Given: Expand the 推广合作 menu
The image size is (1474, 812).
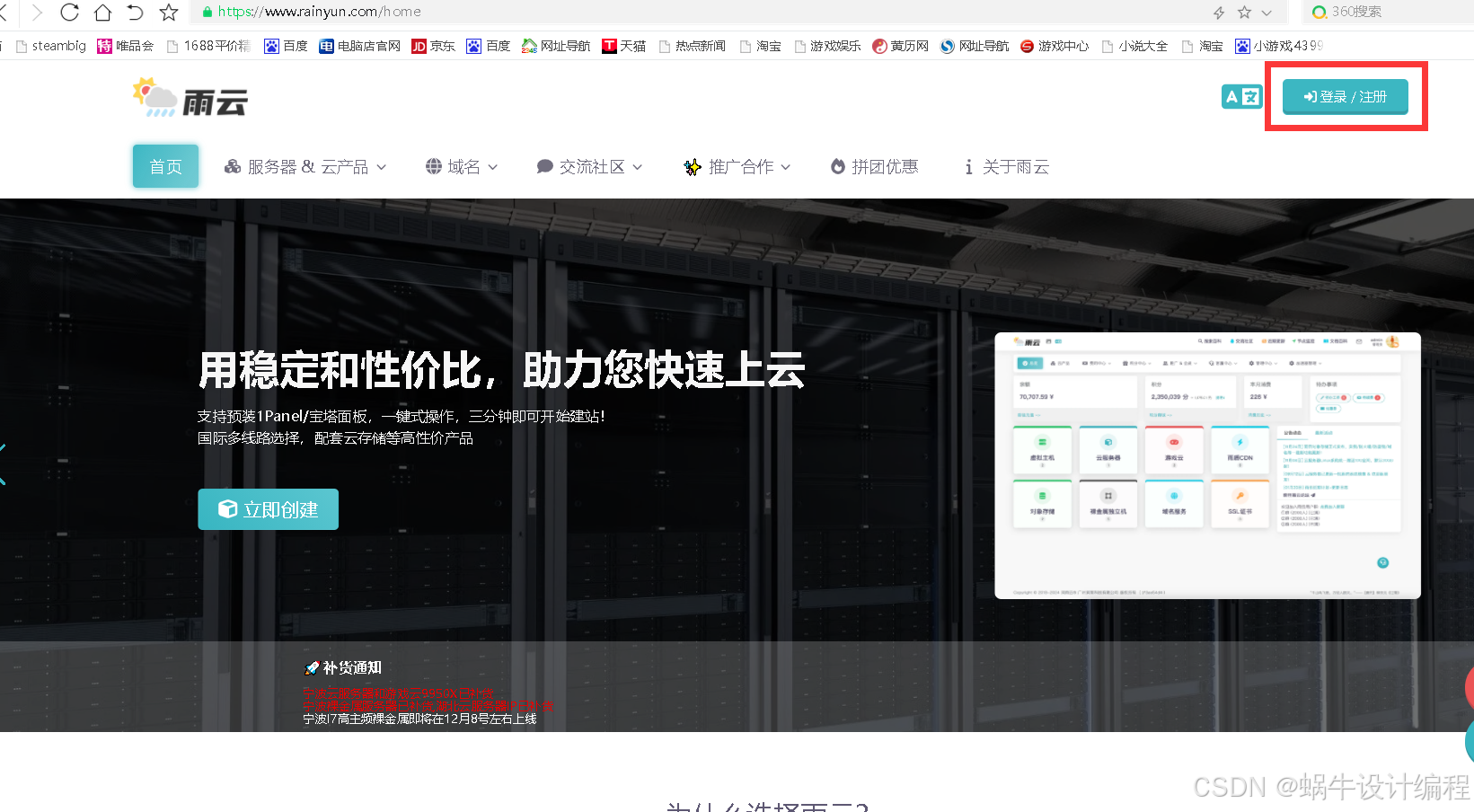Looking at the screenshot, I should coord(737,166).
